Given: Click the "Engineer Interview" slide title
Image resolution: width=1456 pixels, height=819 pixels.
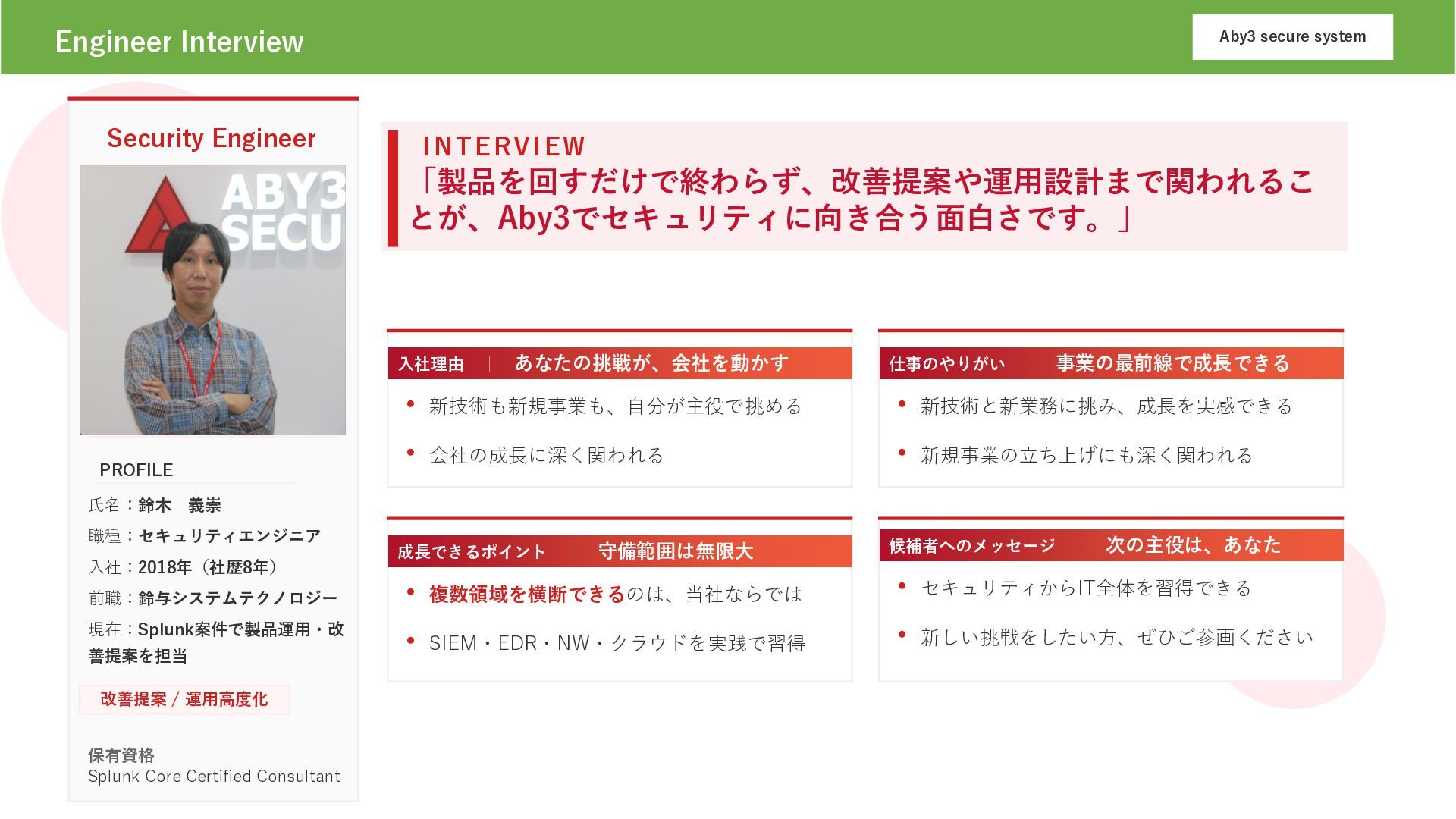Looking at the screenshot, I should tap(179, 41).
